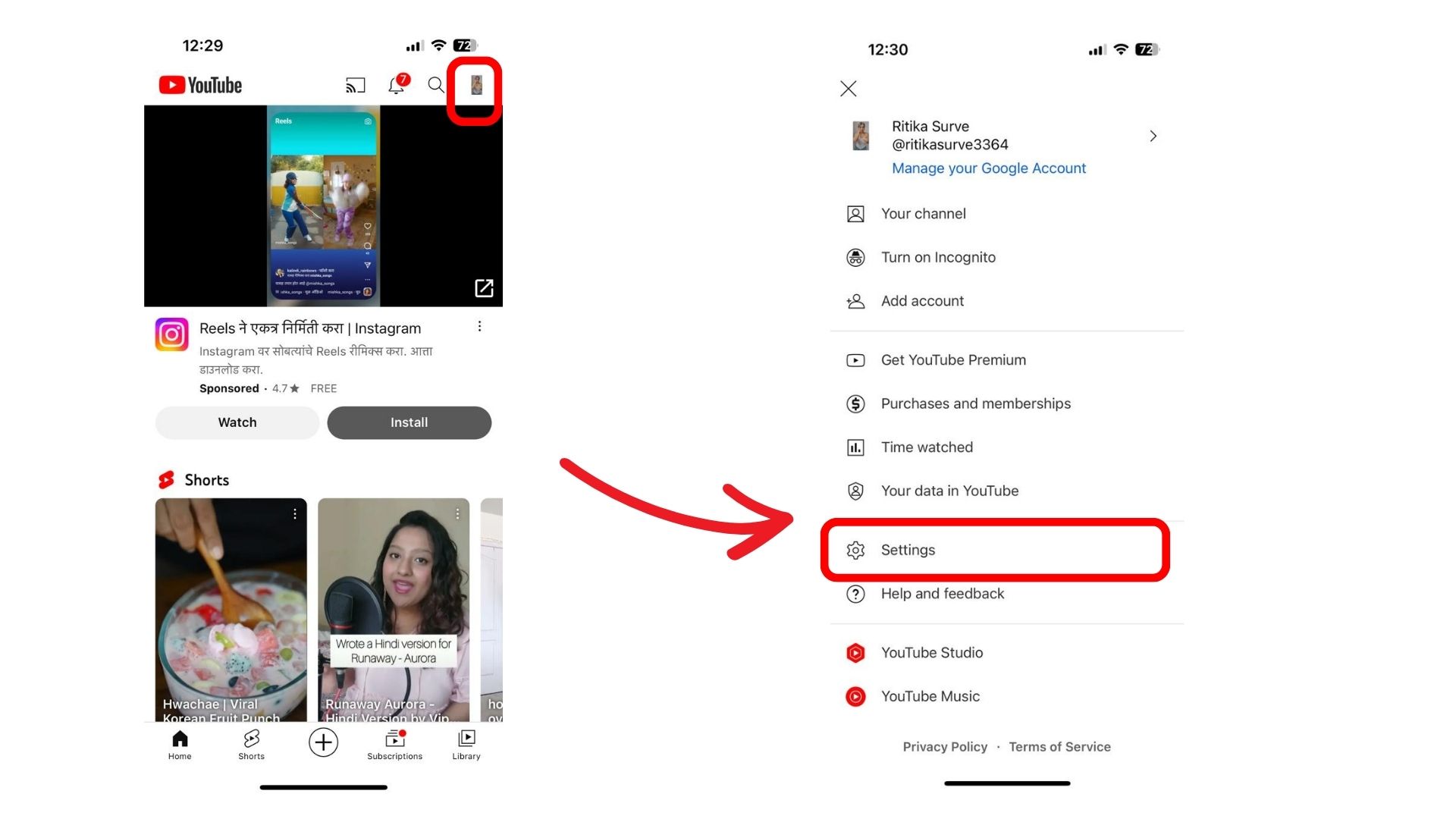Turn on Incognito mode
This screenshot has height=819, width=1456.
938,257
